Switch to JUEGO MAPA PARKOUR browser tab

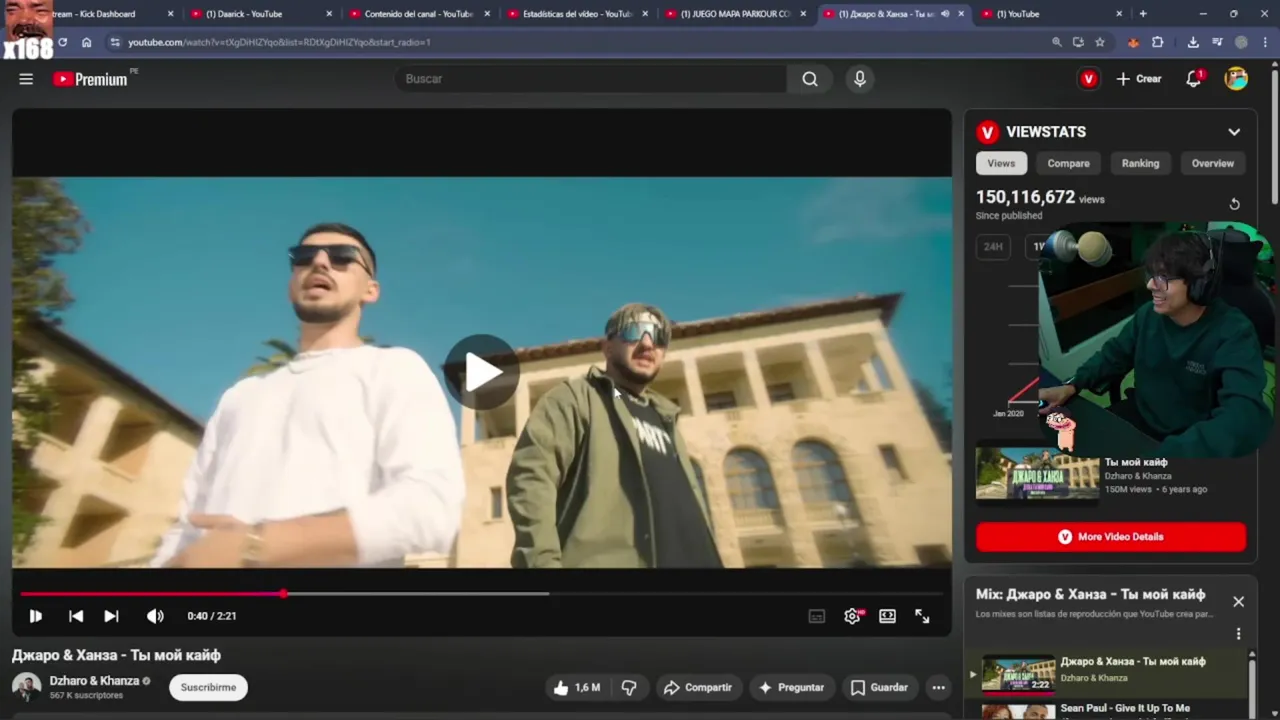[x=736, y=14]
